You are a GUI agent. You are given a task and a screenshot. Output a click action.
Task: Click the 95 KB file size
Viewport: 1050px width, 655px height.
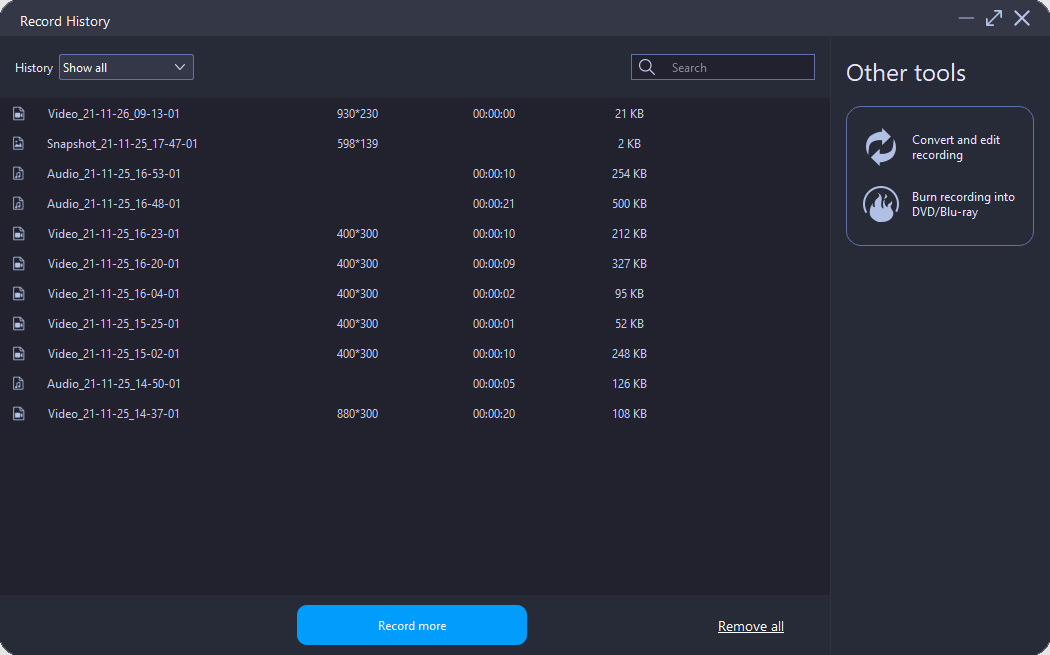(x=629, y=294)
